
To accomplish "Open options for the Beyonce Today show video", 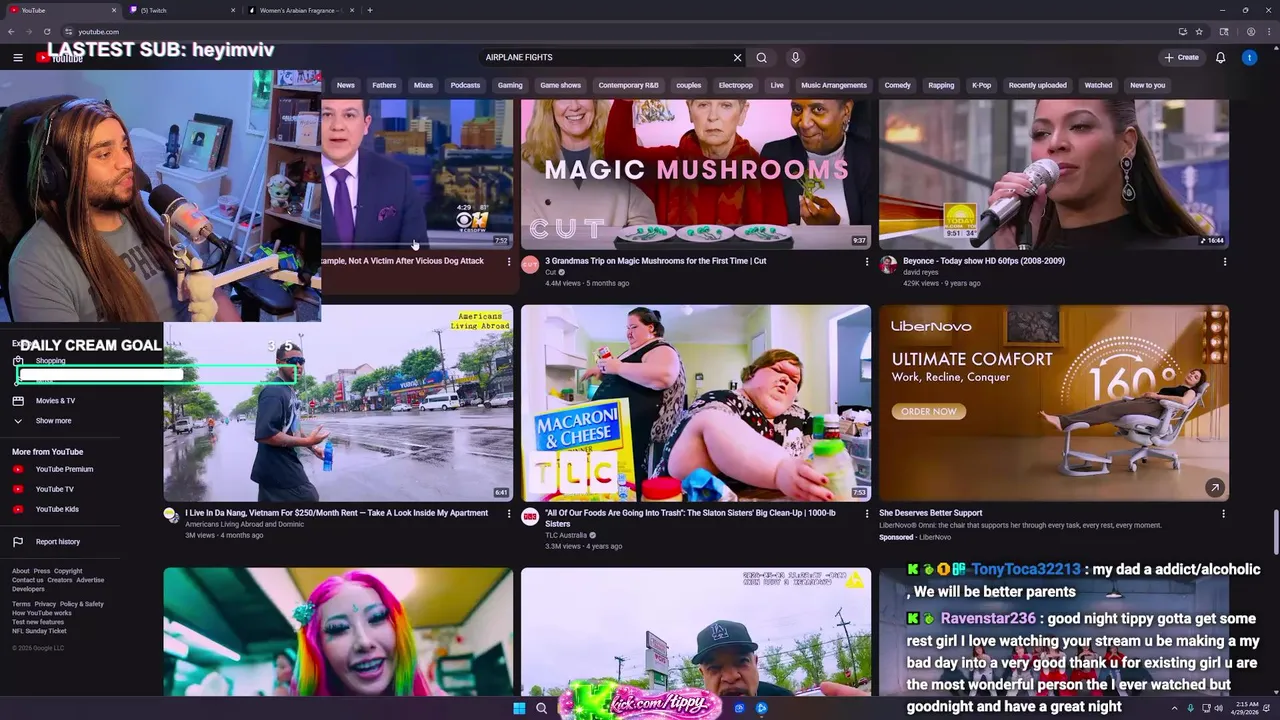I will 1225,262.
